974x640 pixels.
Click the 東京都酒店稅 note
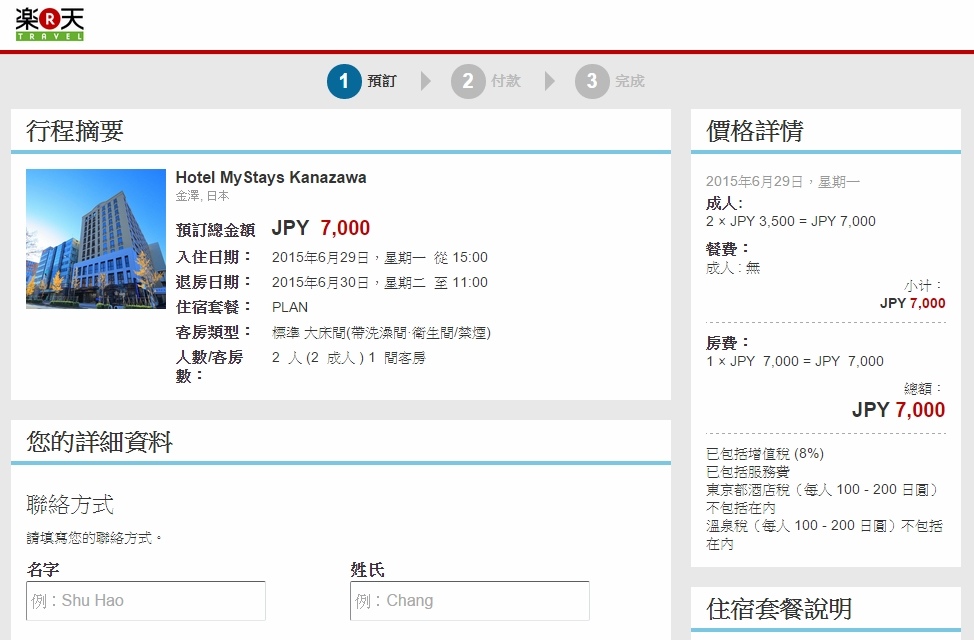[x=822, y=499]
